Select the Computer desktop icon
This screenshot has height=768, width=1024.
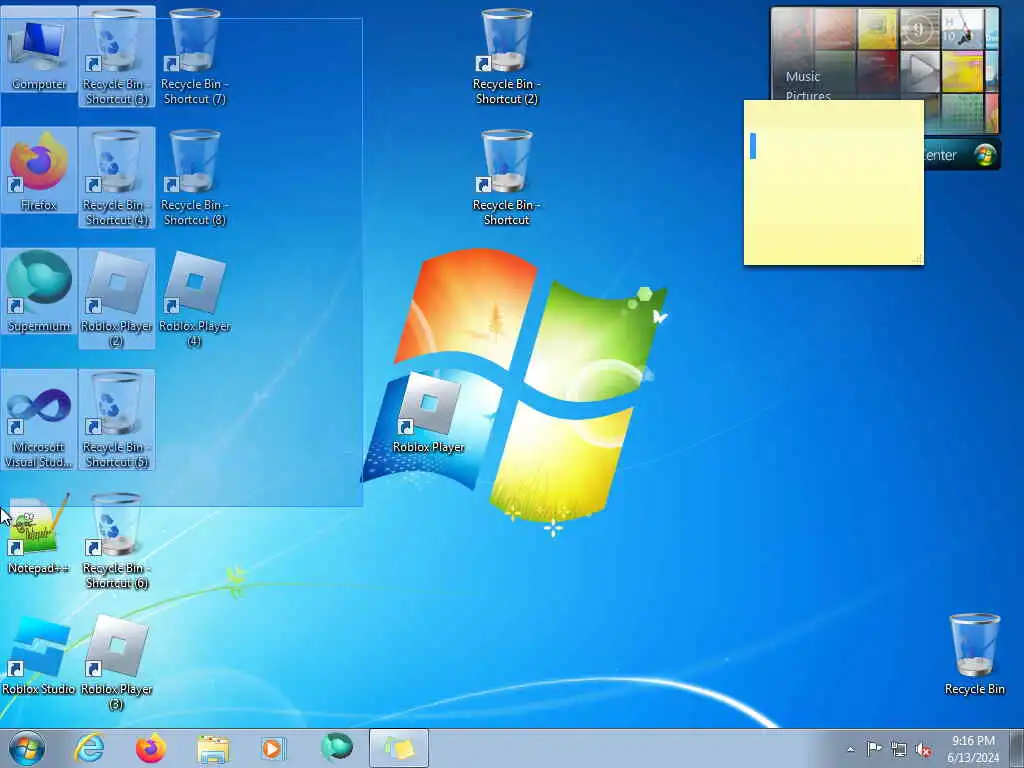pyautogui.click(x=39, y=51)
